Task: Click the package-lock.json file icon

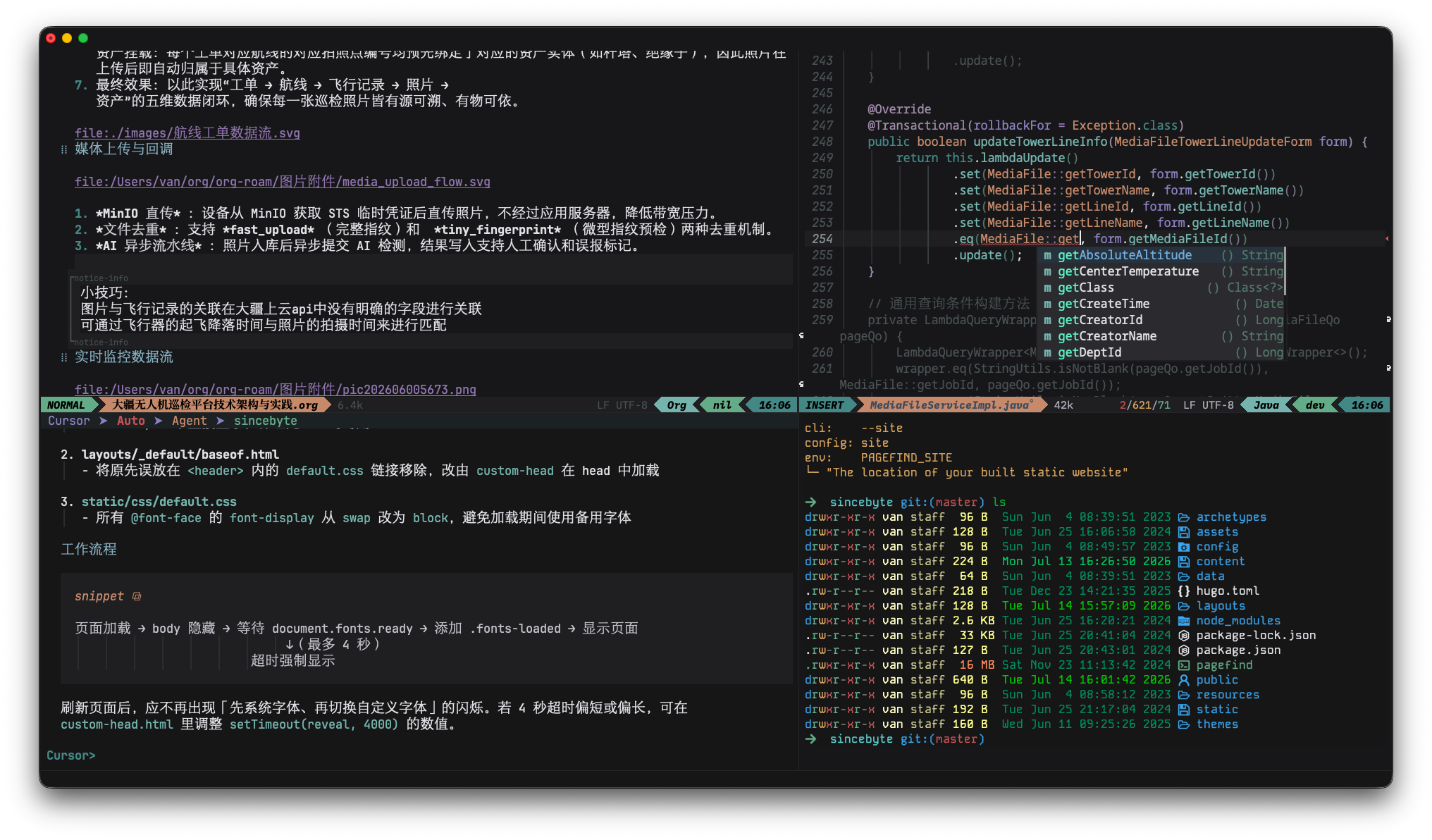Action: coord(1184,636)
